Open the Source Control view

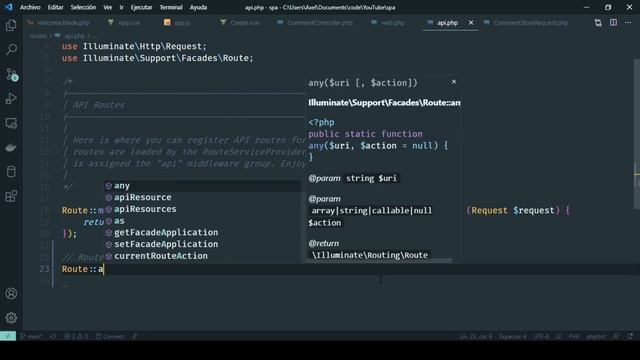point(11,74)
